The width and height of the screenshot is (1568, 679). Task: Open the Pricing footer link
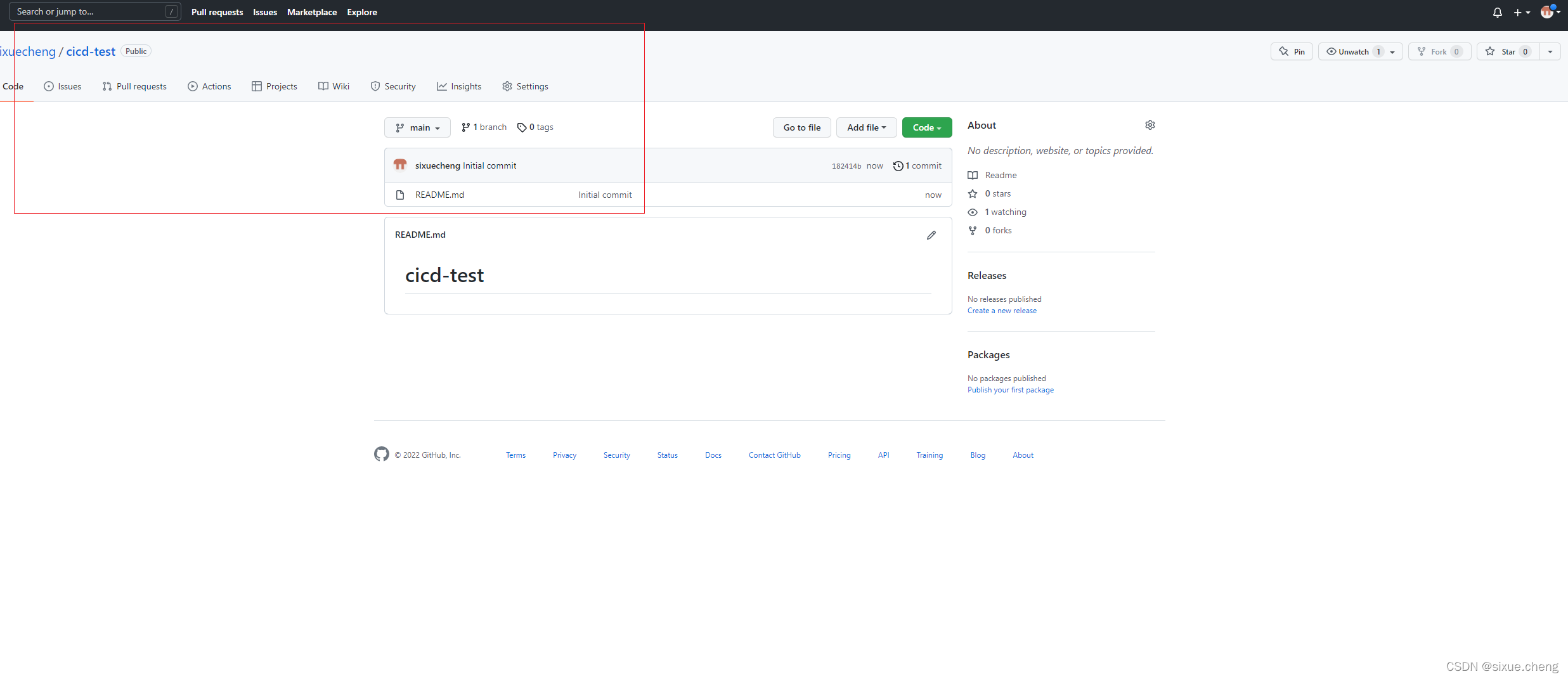[x=839, y=455]
